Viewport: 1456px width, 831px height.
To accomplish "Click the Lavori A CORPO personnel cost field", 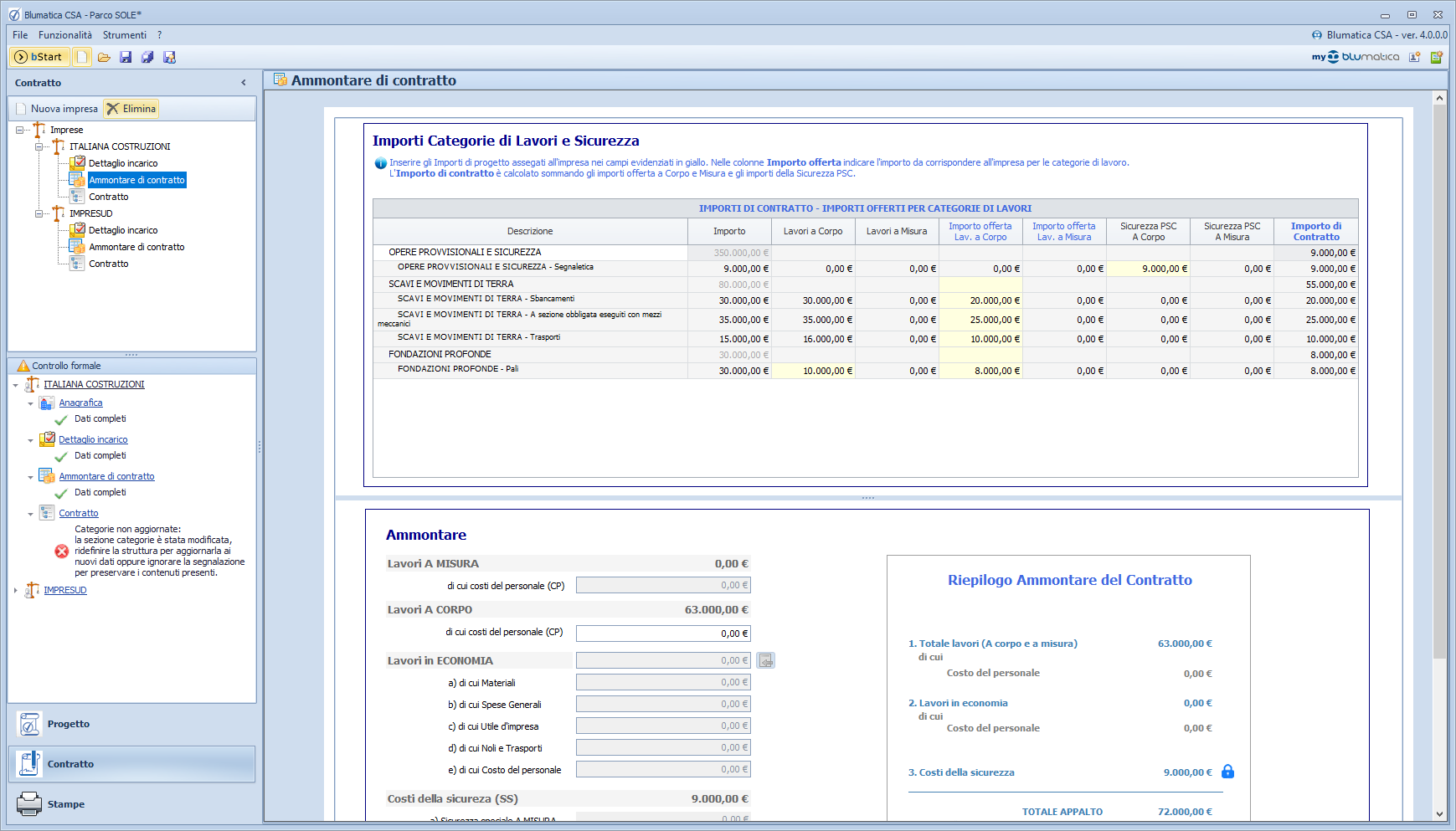I will click(x=662, y=634).
